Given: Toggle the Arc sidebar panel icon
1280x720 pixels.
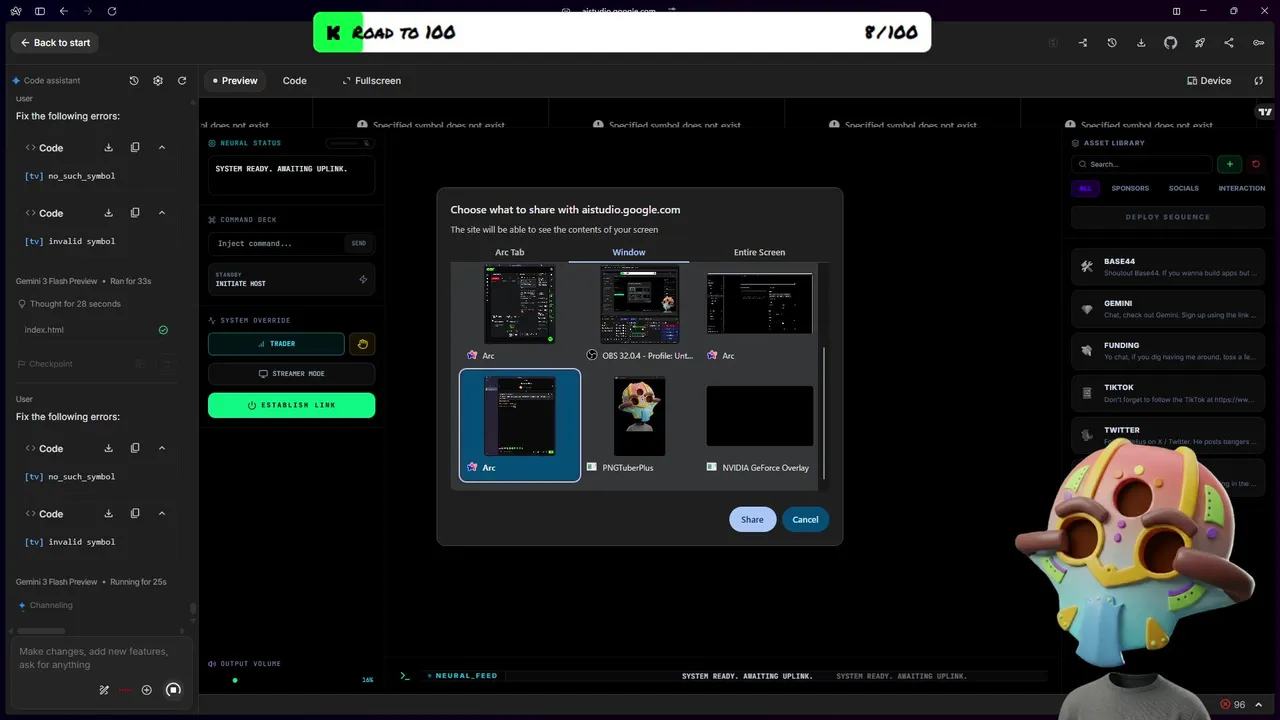Looking at the screenshot, I should point(40,11).
